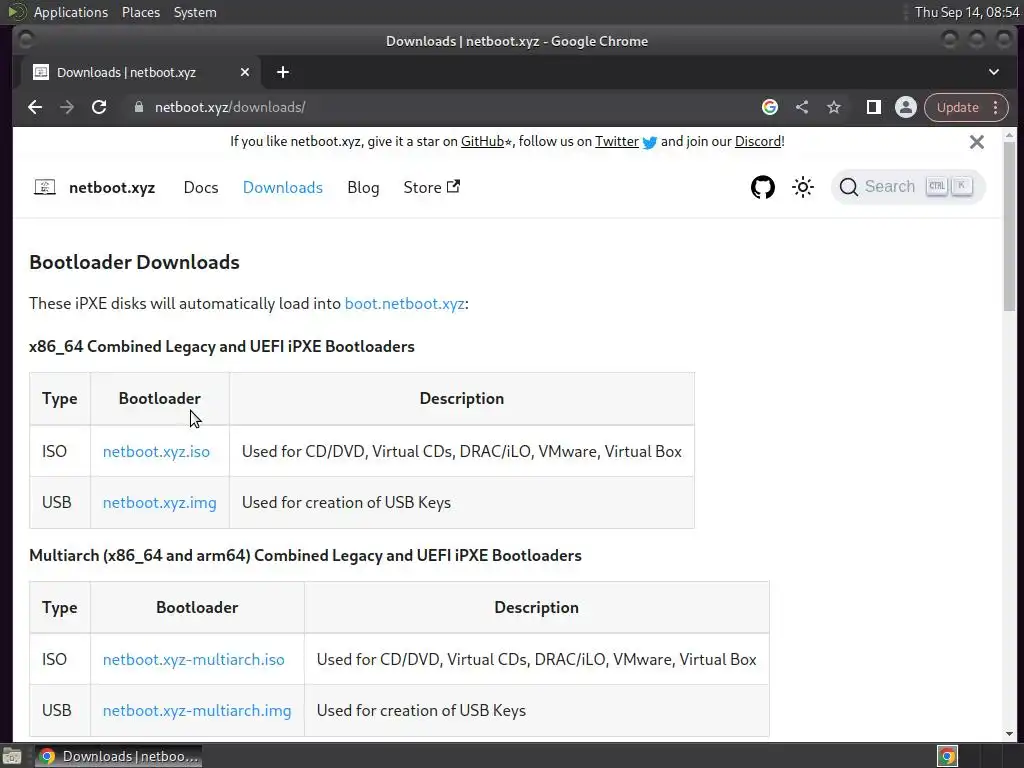This screenshot has height=768, width=1024.
Task: Open the Blog nav item
Action: click(x=363, y=187)
